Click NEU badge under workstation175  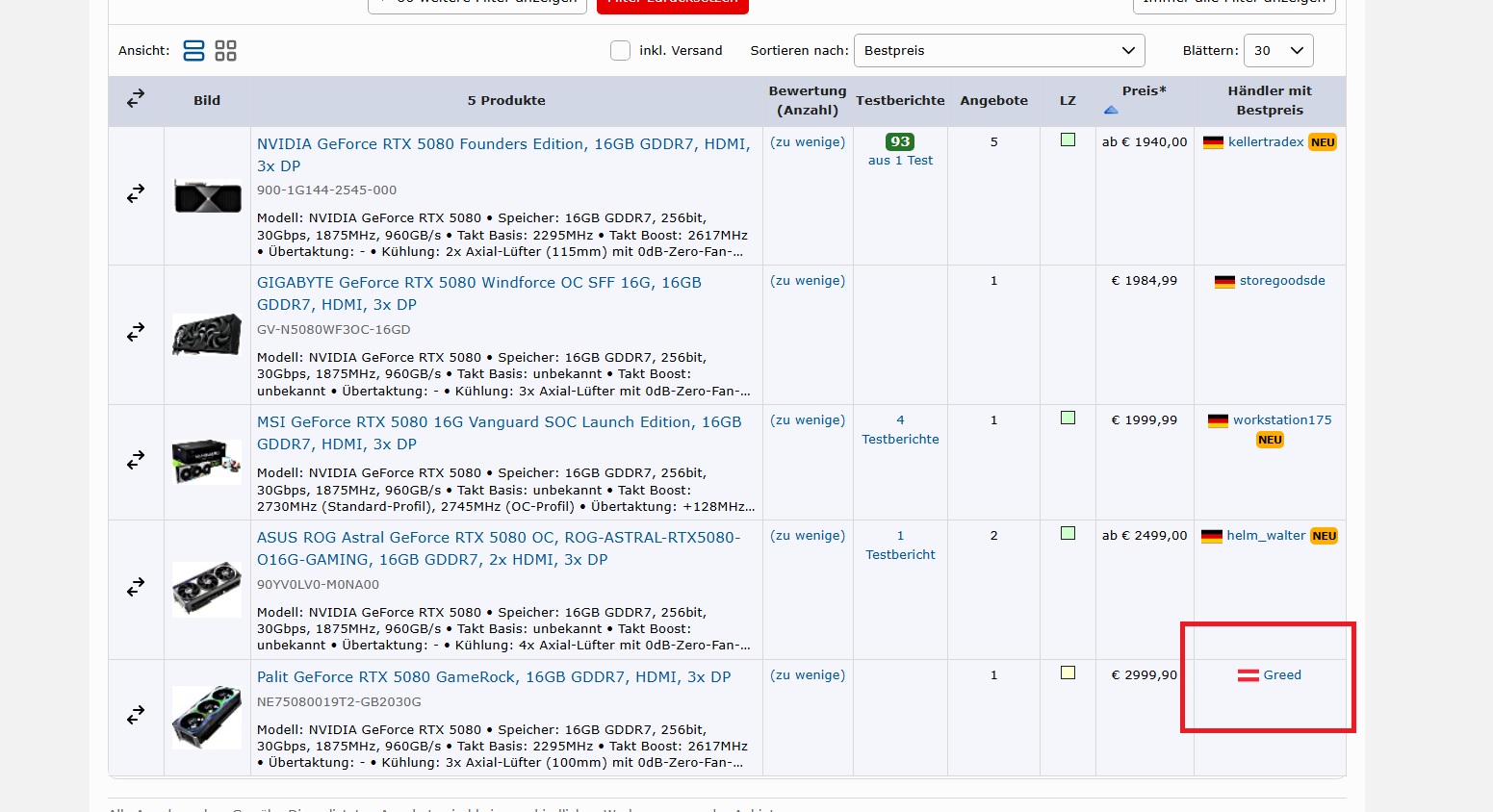click(x=1270, y=440)
